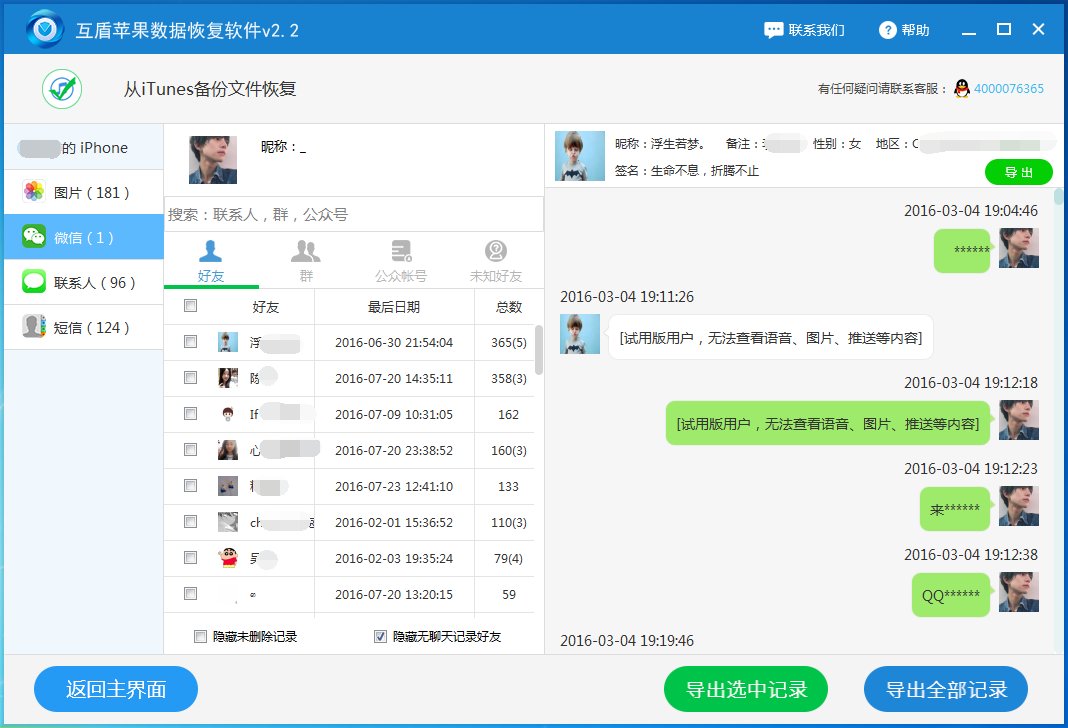Viewport: 1068px width, 728px height.
Task: Open 联系人 (96) in the sidebar
Action: [x=84, y=282]
